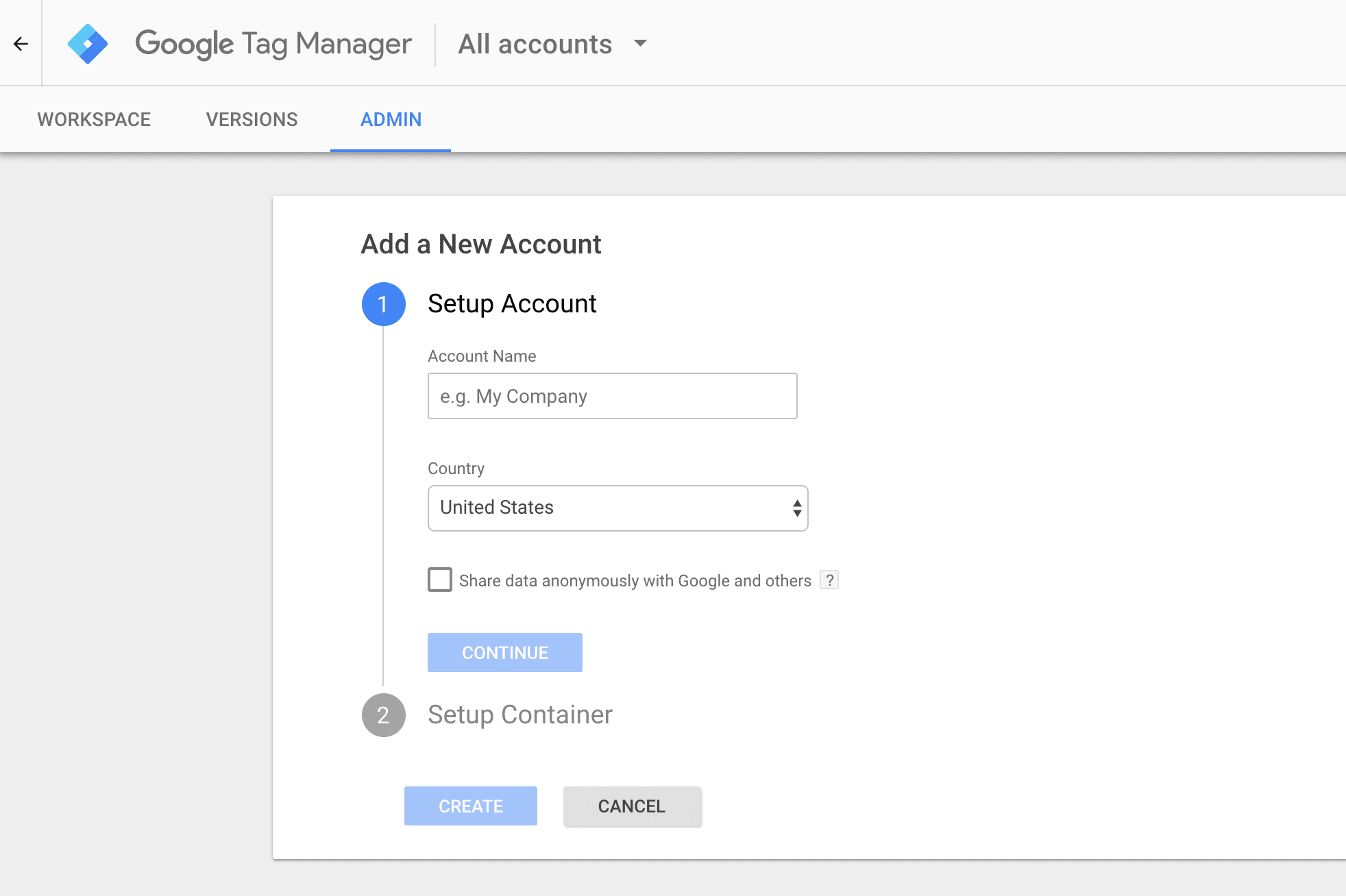
Task: Click the step 2 Setup Container circle
Action: pyautogui.click(x=383, y=714)
